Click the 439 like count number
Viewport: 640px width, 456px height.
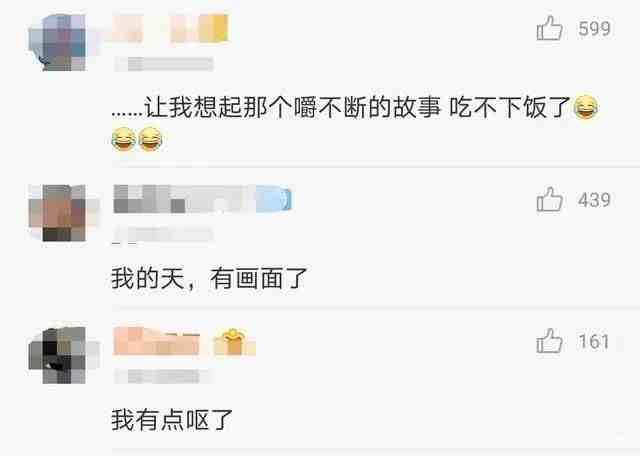point(594,200)
